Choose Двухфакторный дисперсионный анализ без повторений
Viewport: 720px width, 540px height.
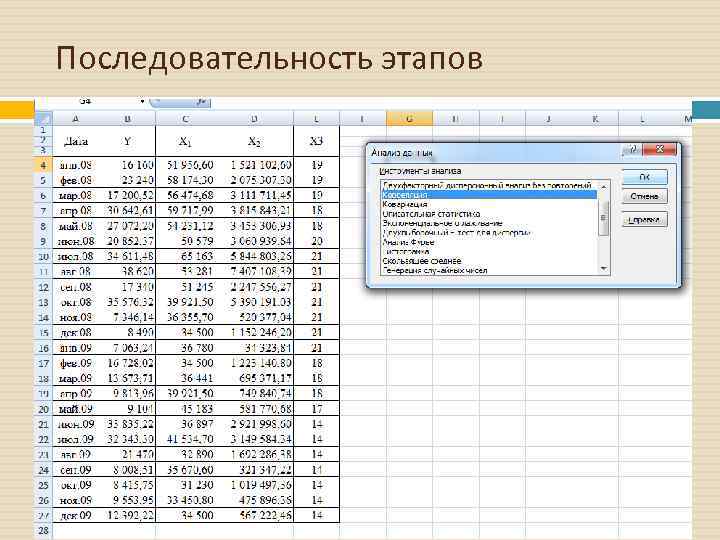pyautogui.click(x=487, y=186)
